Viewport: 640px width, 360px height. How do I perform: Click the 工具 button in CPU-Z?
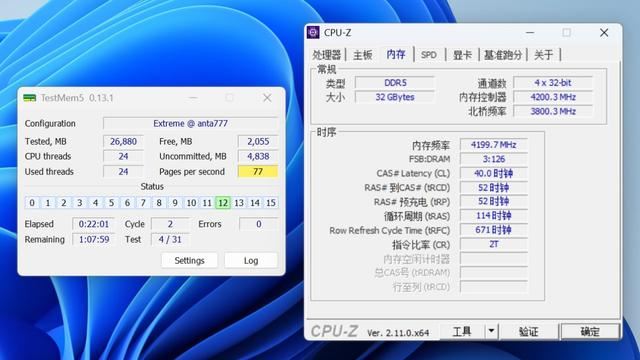click(462, 331)
